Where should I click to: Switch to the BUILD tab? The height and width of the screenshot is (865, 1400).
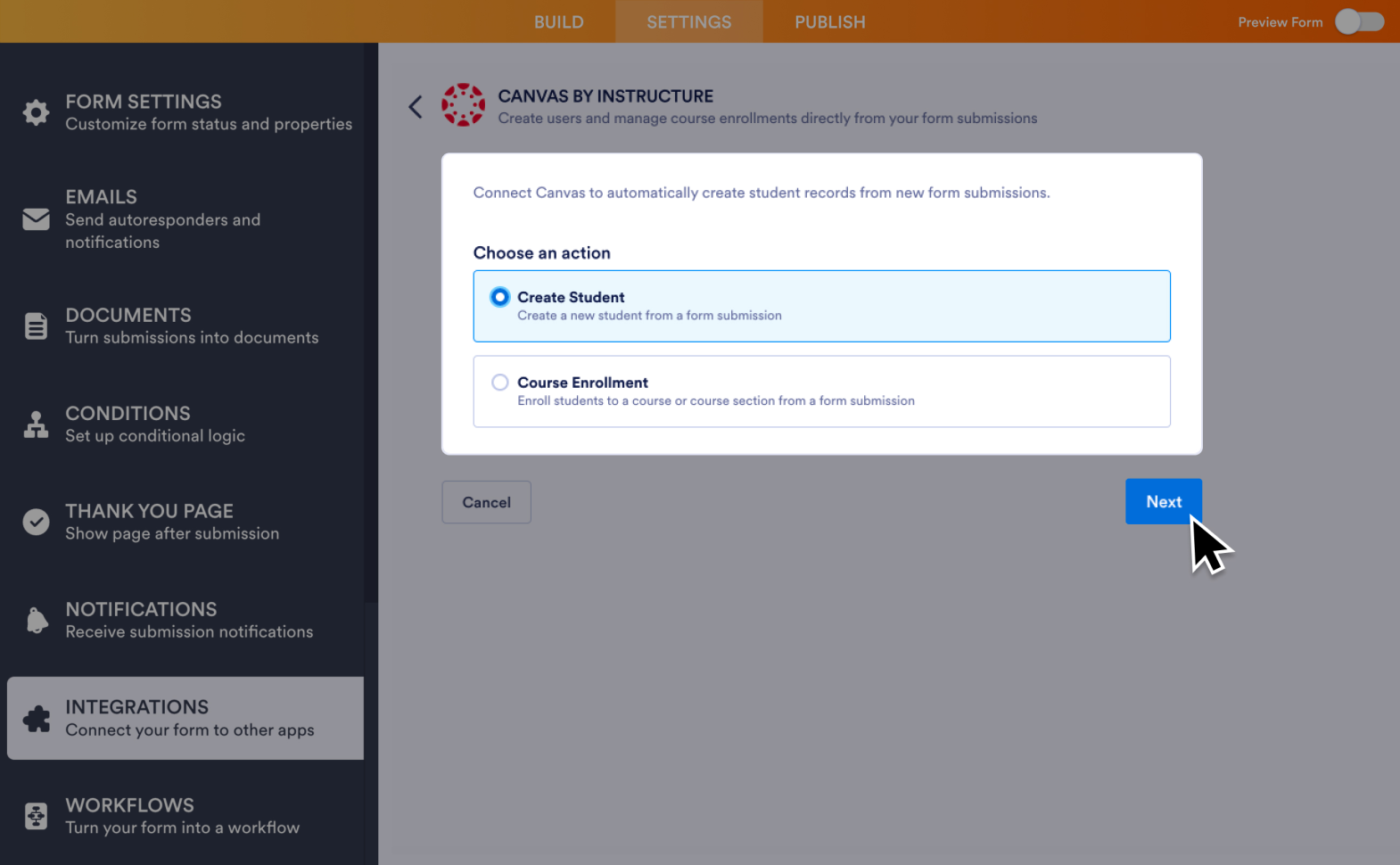pyautogui.click(x=559, y=21)
